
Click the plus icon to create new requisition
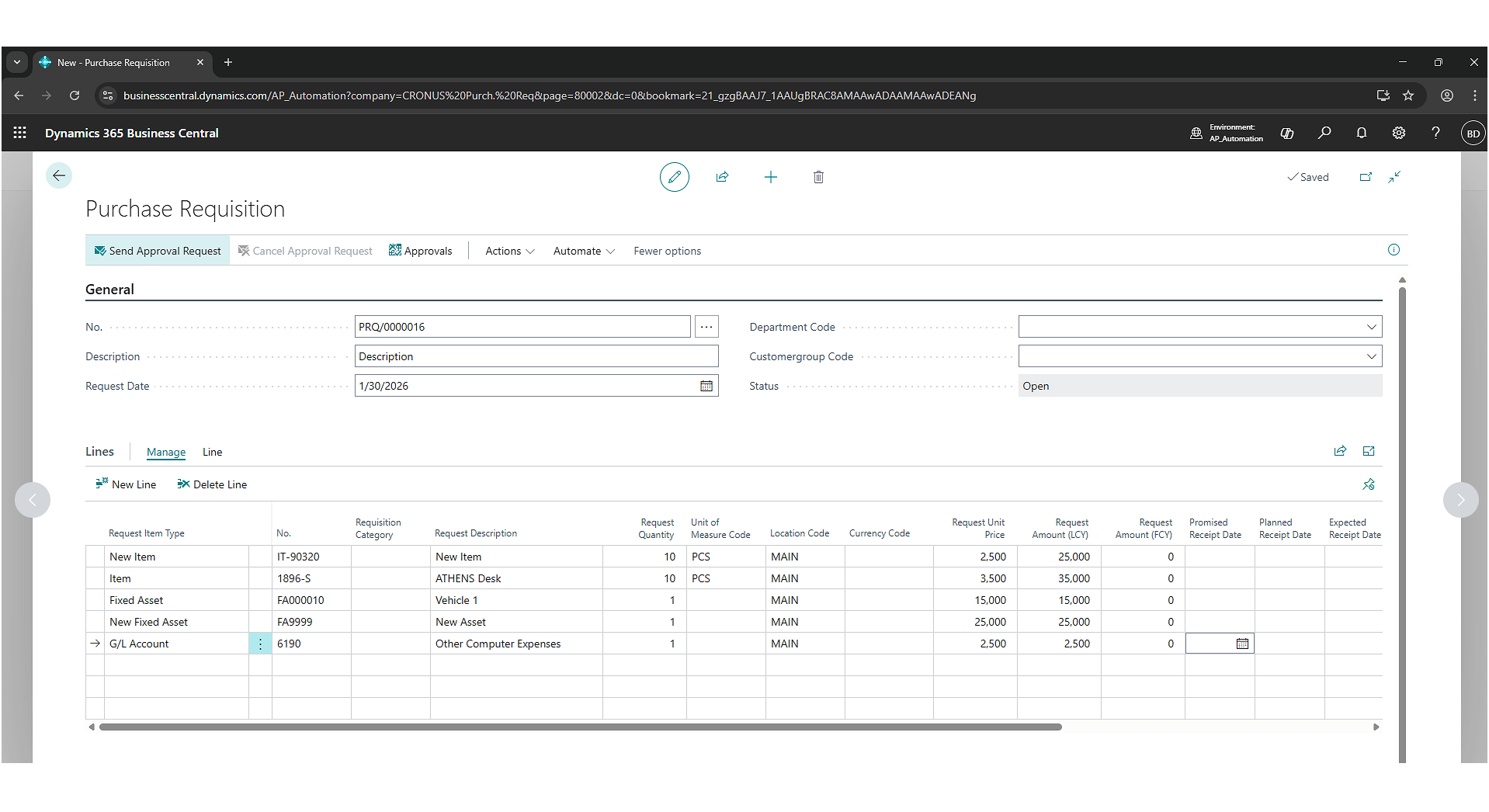(x=770, y=177)
